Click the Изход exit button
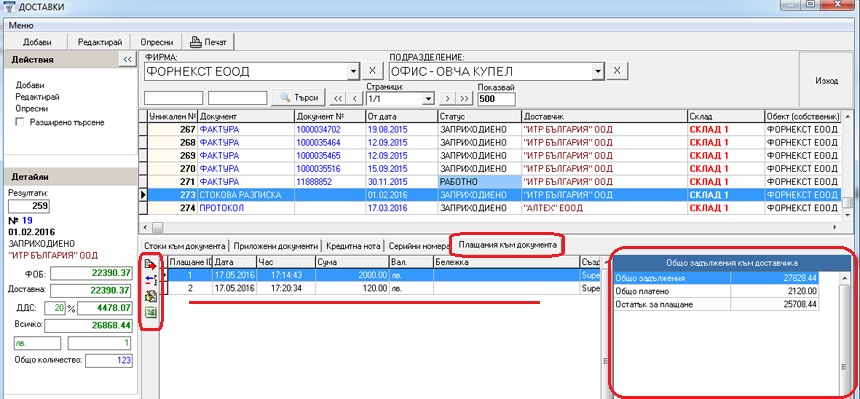This screenshot has width=860, height=399. (x=827, y=81)
